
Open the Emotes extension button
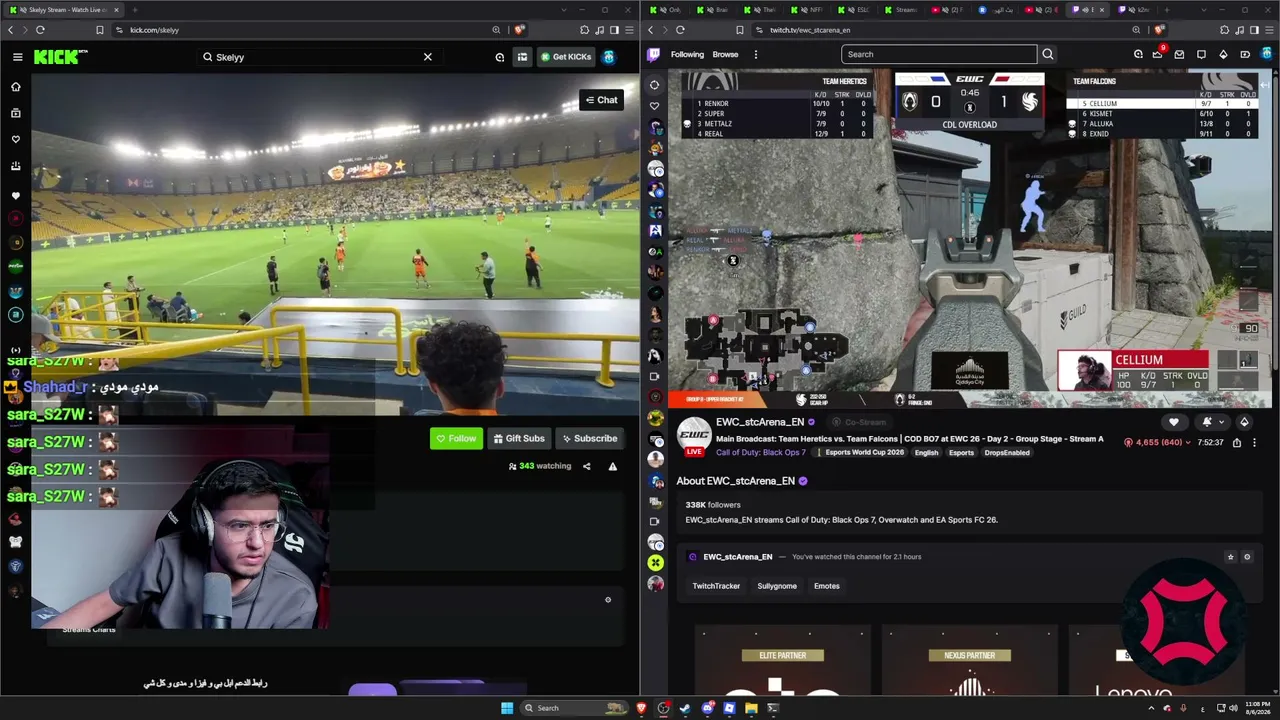pos(827,586)
